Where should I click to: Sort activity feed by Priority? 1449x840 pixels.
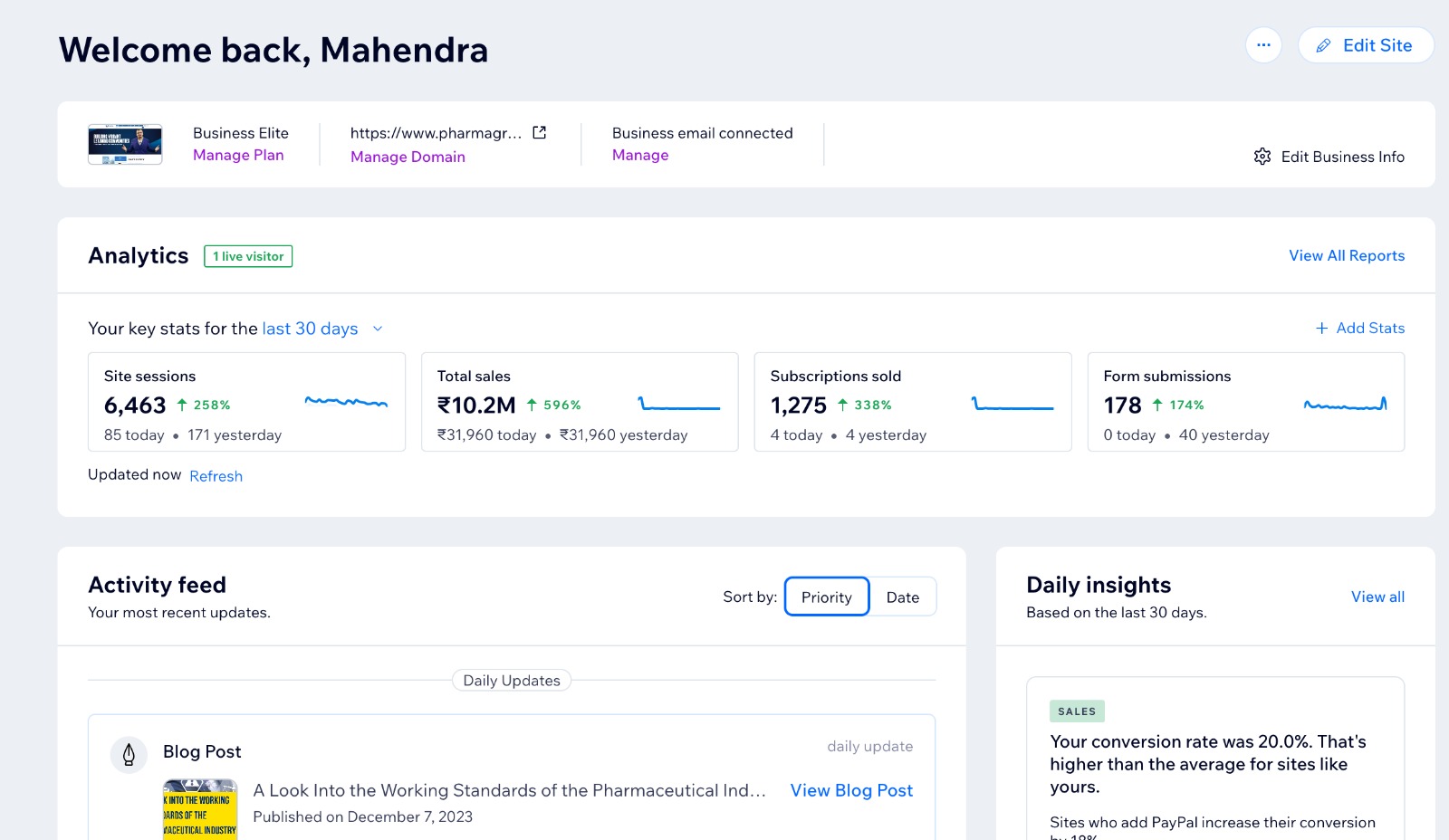[x=826, y=597]
